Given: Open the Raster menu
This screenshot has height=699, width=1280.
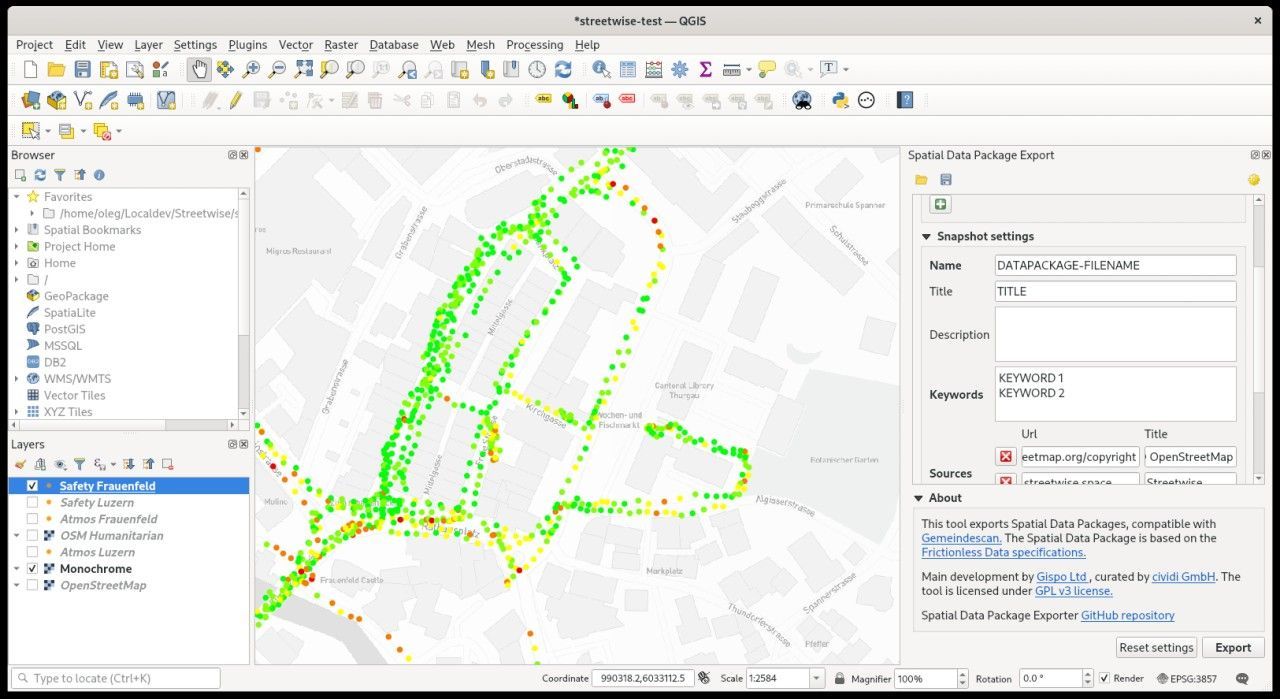Looking at the screenshot, I should [x=341, y=45].
